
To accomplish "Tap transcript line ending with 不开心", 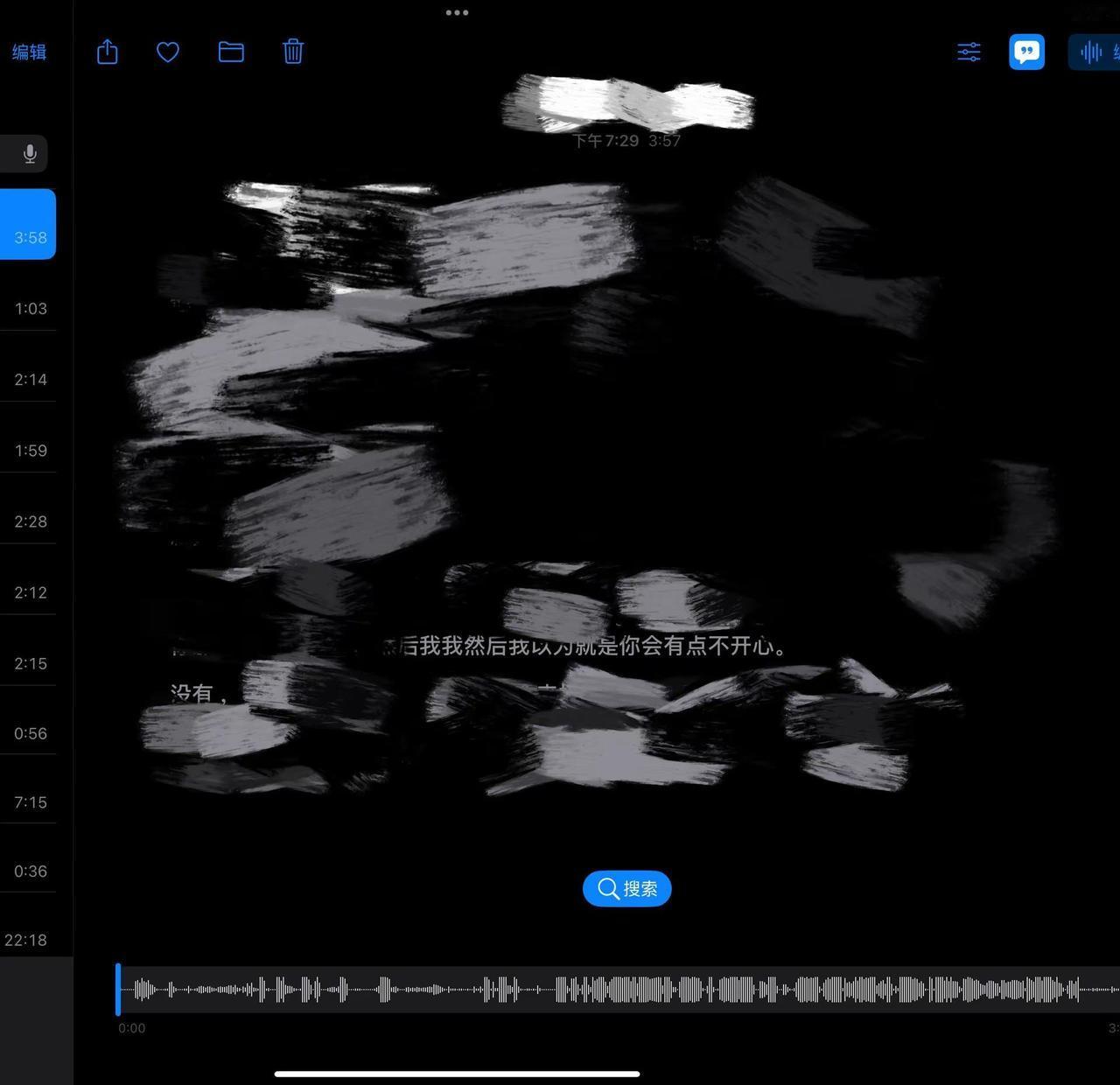I will 584,646.
